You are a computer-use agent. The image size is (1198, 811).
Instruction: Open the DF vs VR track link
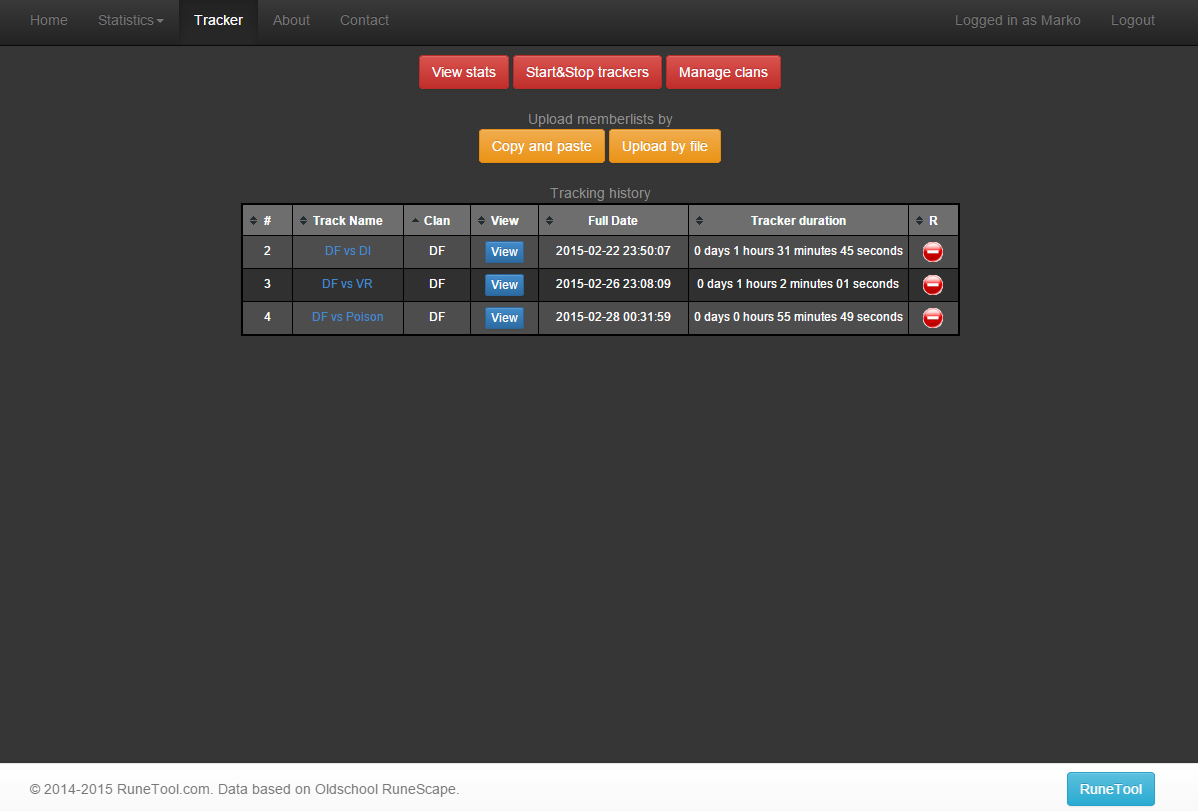(347, 284)
